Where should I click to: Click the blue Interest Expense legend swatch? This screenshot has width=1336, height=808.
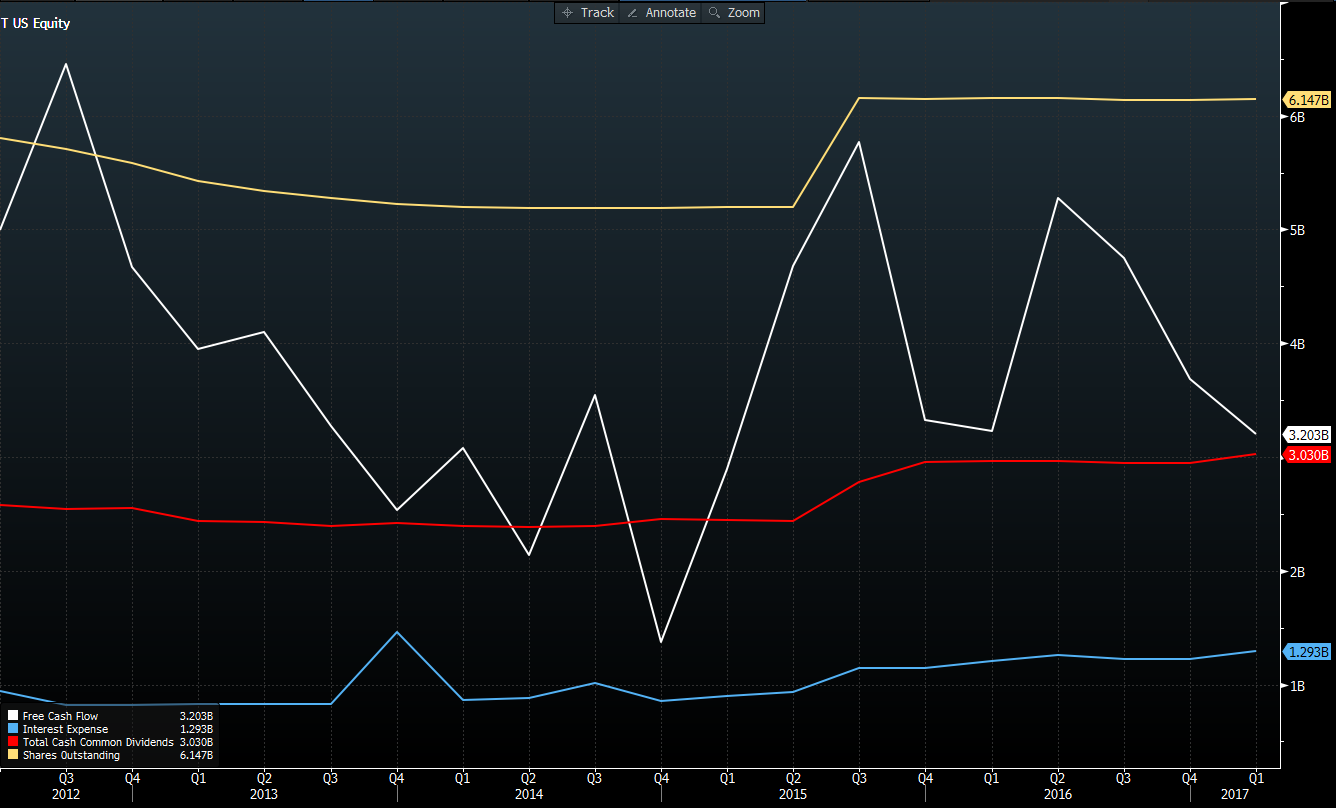tap(13, 729)
